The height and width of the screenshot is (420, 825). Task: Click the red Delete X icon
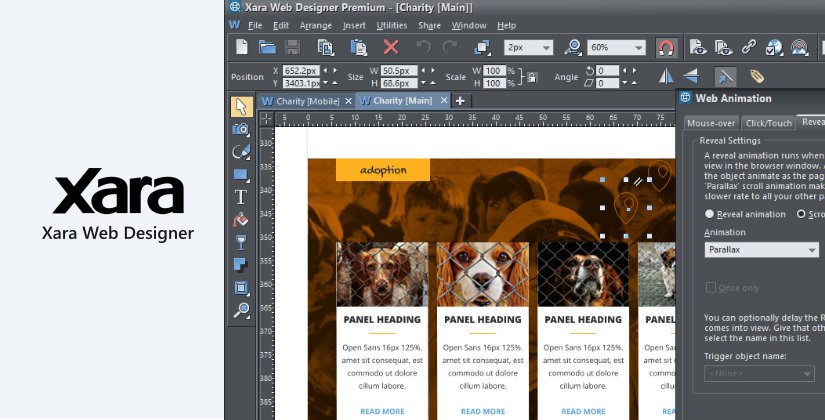(391, 47)
